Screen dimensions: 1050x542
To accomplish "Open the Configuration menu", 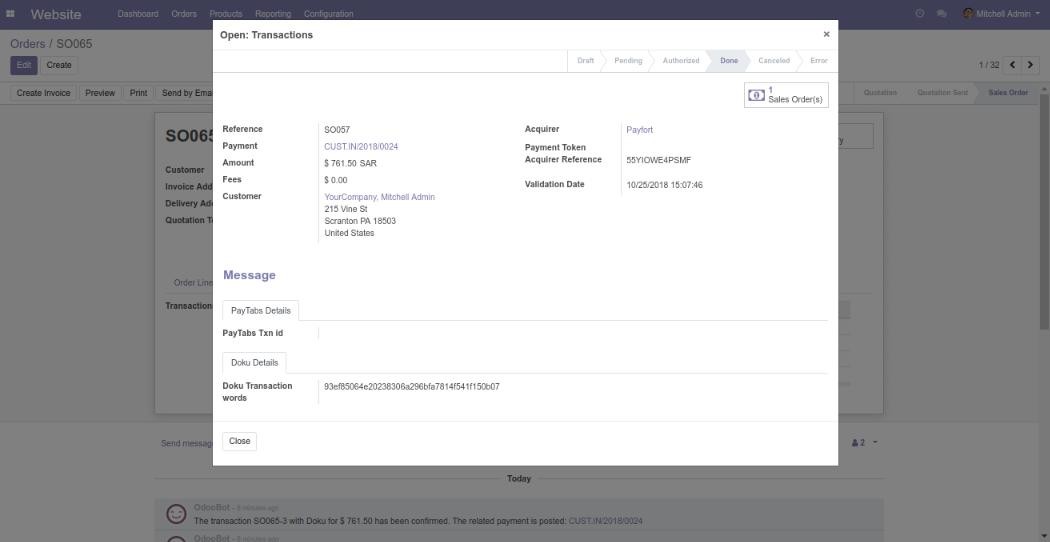I will [x=328, y=13].
